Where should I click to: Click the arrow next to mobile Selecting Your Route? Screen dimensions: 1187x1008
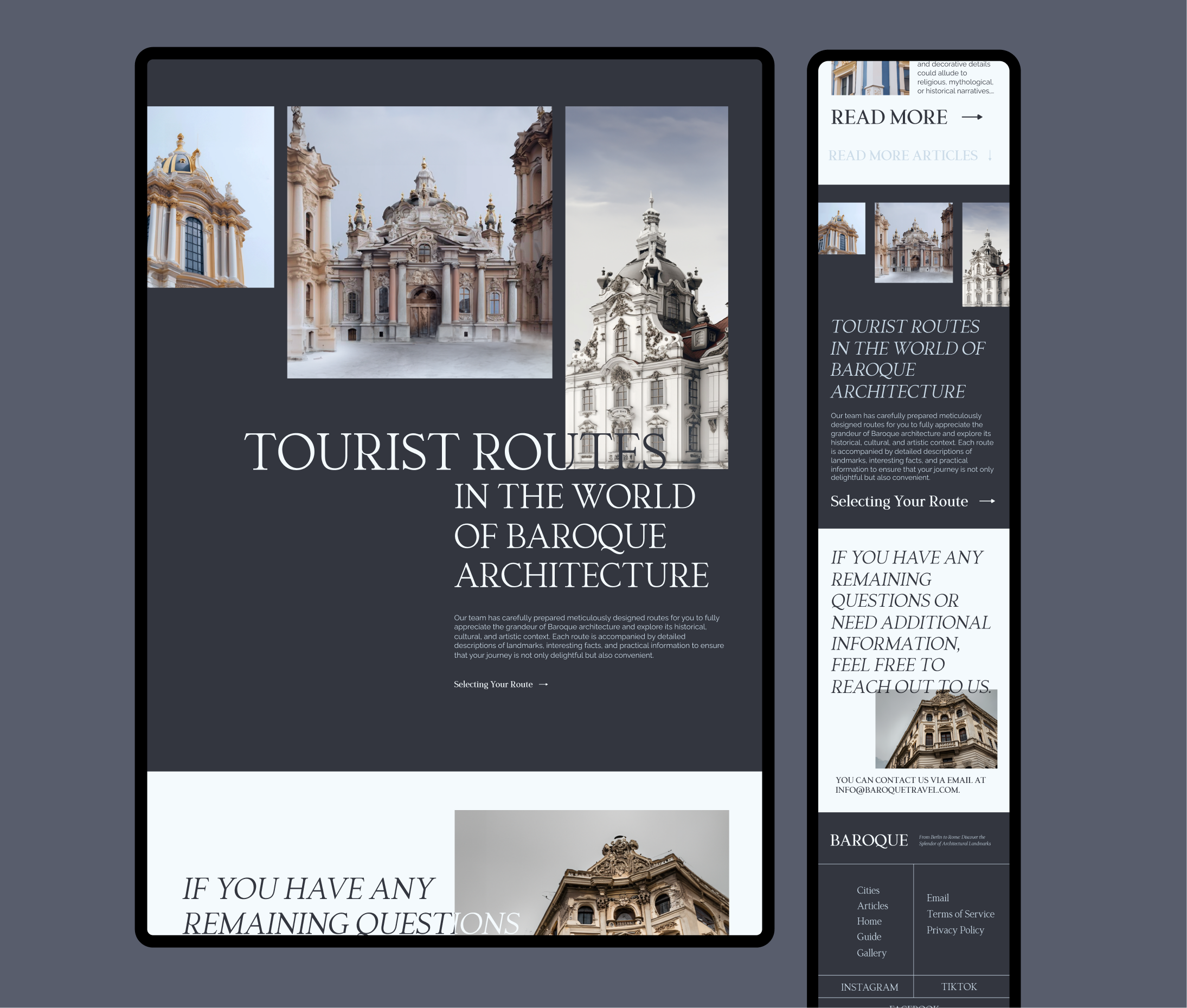(987, 501)
